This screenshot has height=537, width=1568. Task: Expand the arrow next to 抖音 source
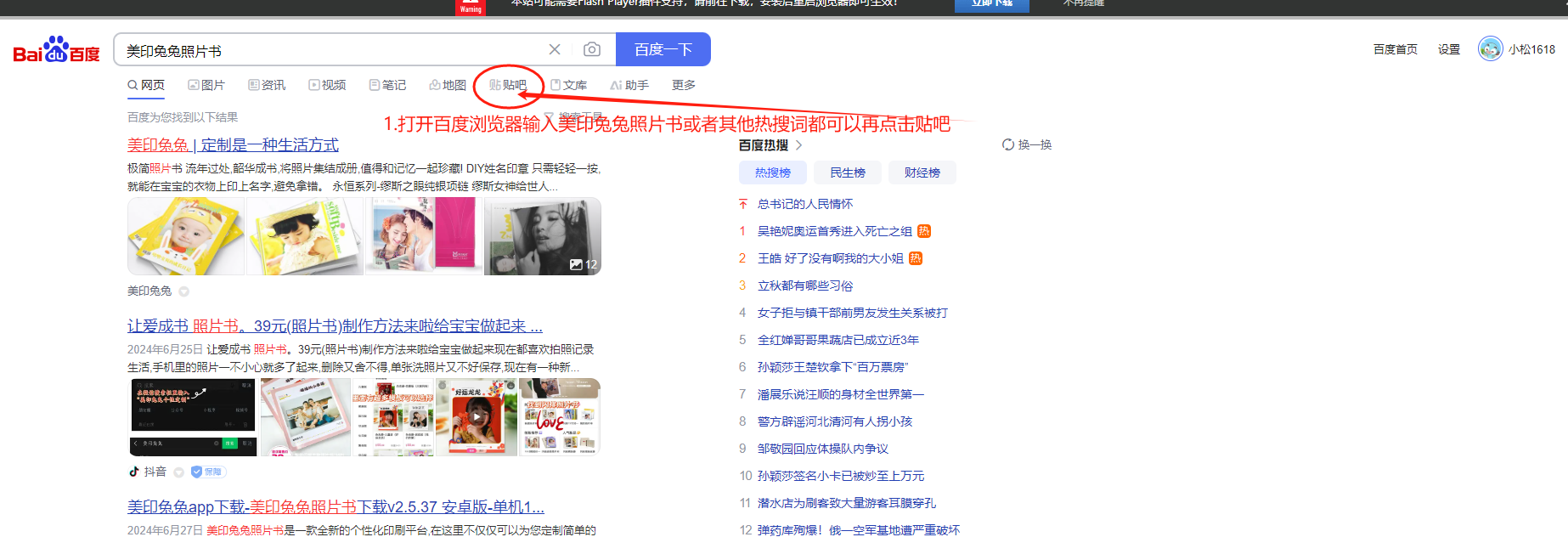point(178,472)
